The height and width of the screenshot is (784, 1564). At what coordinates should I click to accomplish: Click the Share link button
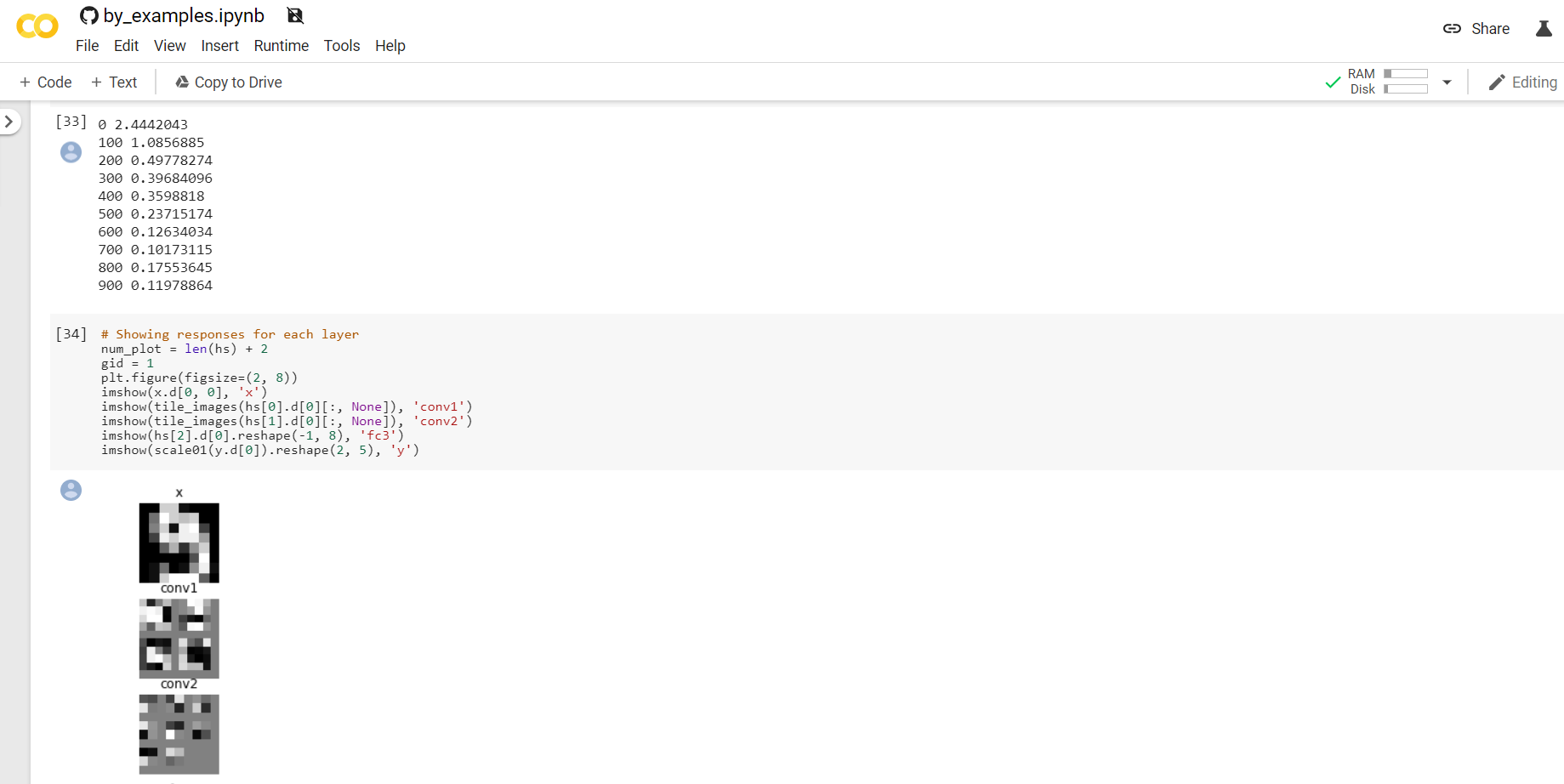(1476, 29)
